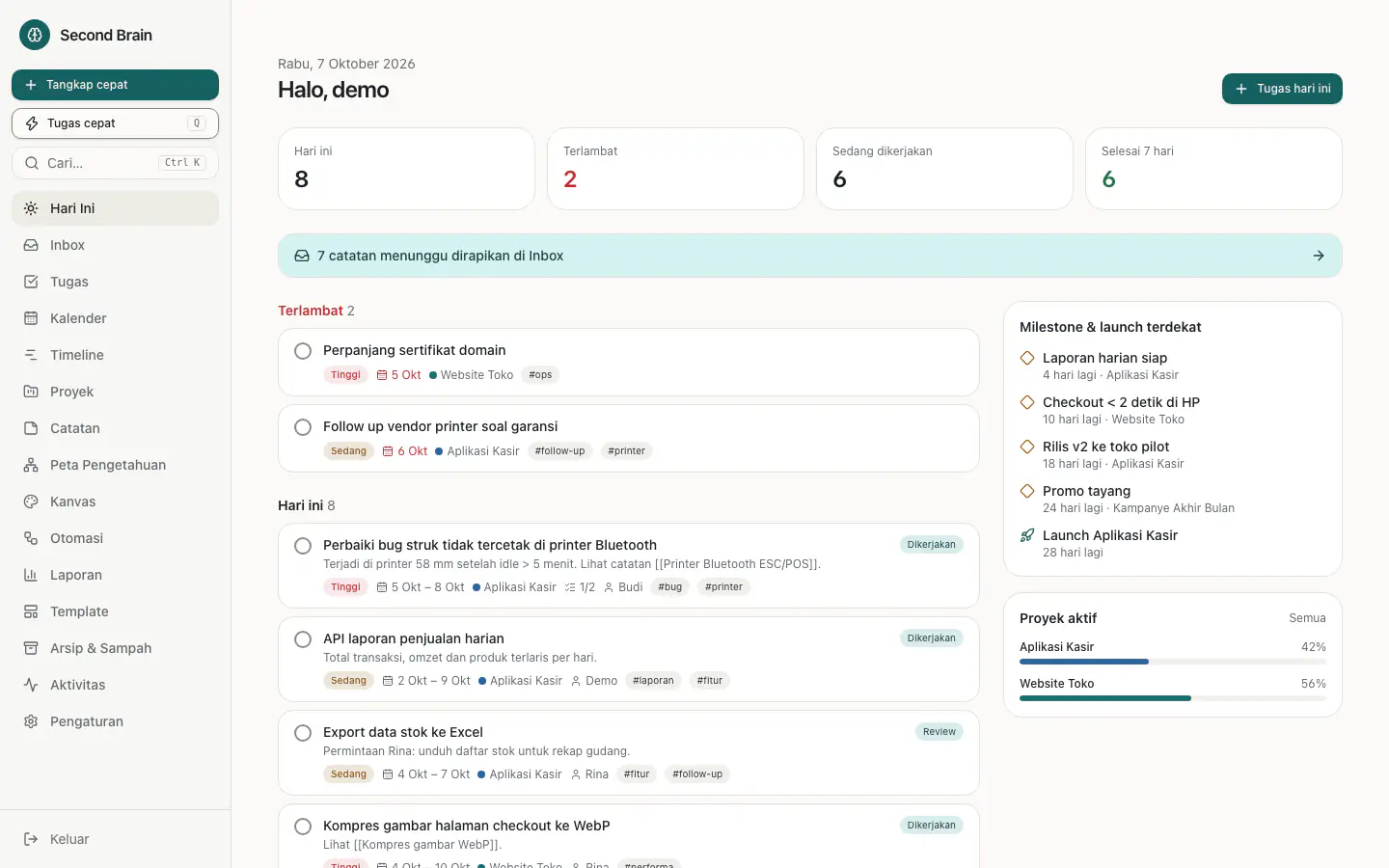Click the Kanvas palette icon
The image size is (1389, 868).
coord(31,502)
